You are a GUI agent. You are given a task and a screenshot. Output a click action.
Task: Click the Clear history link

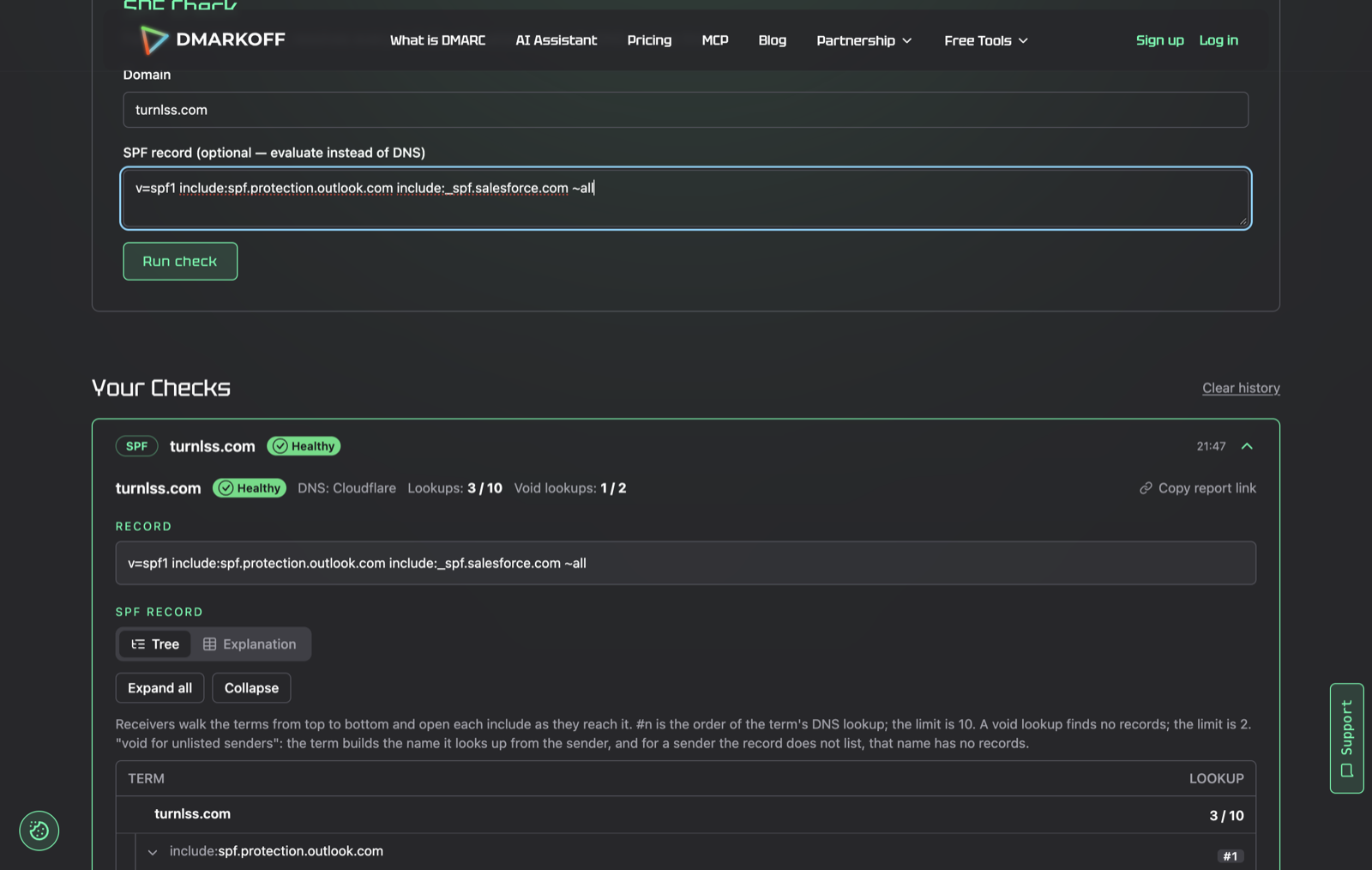(x=1241, y=388)
